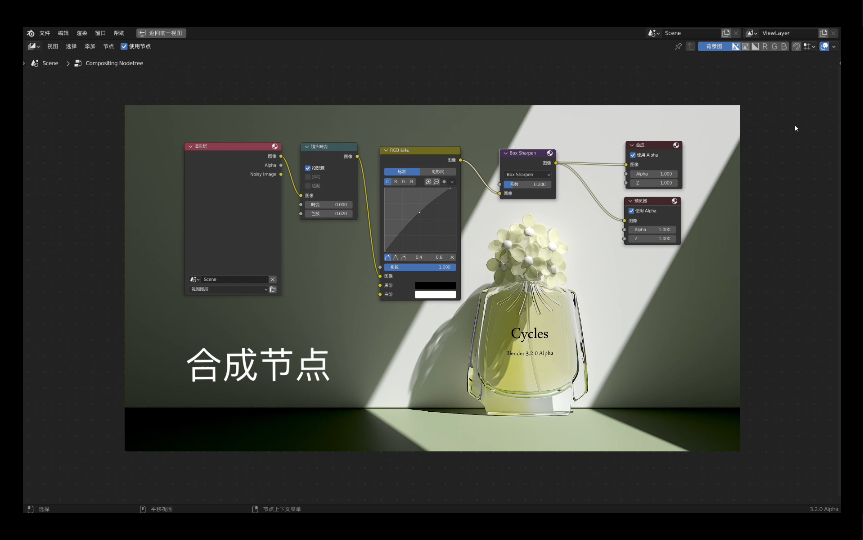Open the Render Layers scene browse dropdown
The height and width of the screenshot is (540, 863).
coord(193,280)
